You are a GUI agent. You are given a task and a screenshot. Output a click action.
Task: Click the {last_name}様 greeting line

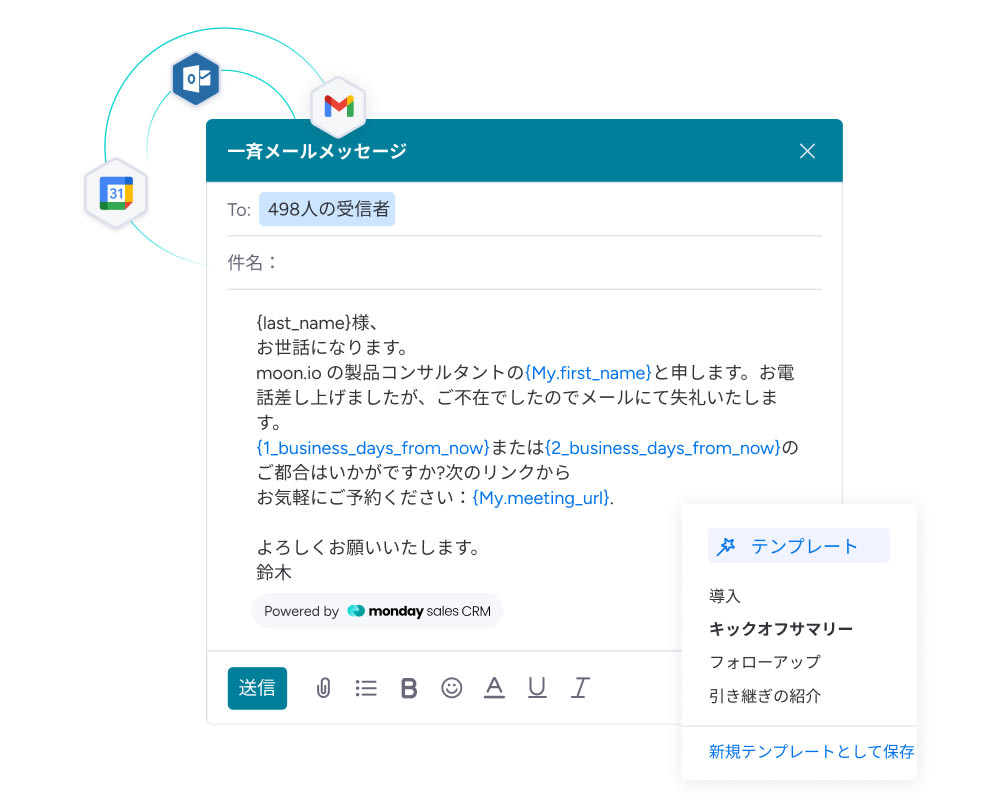point(317,323)
